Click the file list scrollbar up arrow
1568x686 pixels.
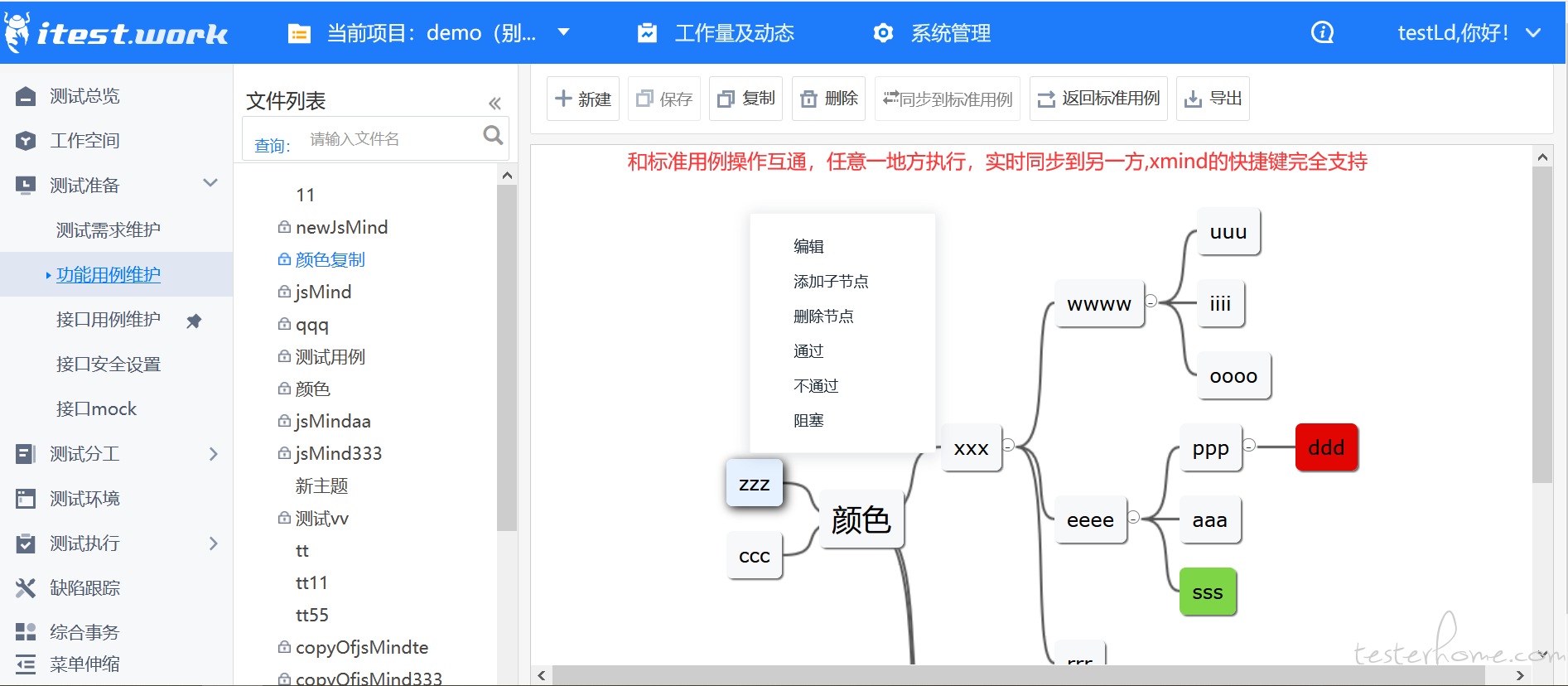pos(507,175)
